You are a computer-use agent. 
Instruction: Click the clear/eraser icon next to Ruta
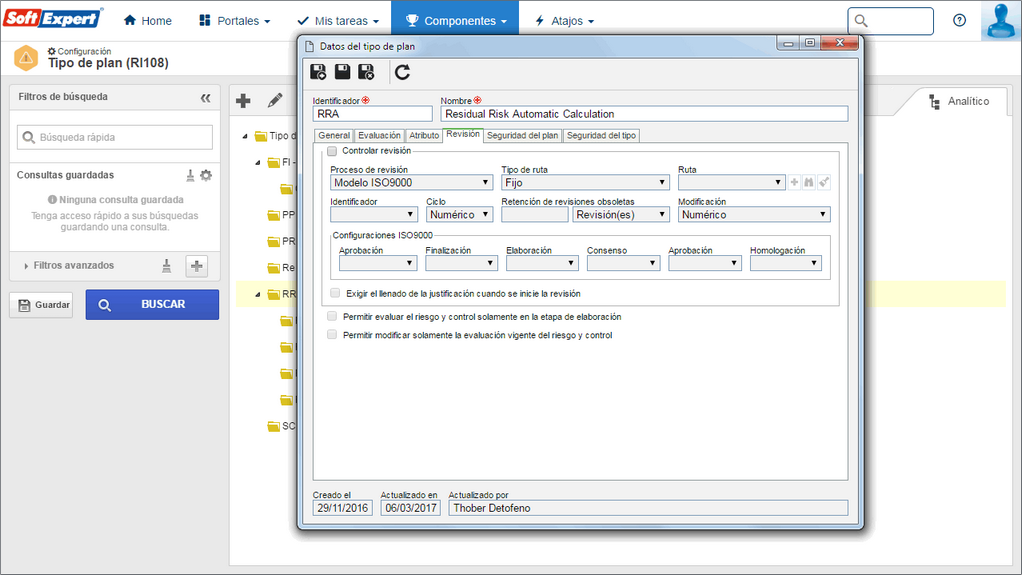point(824,183)
